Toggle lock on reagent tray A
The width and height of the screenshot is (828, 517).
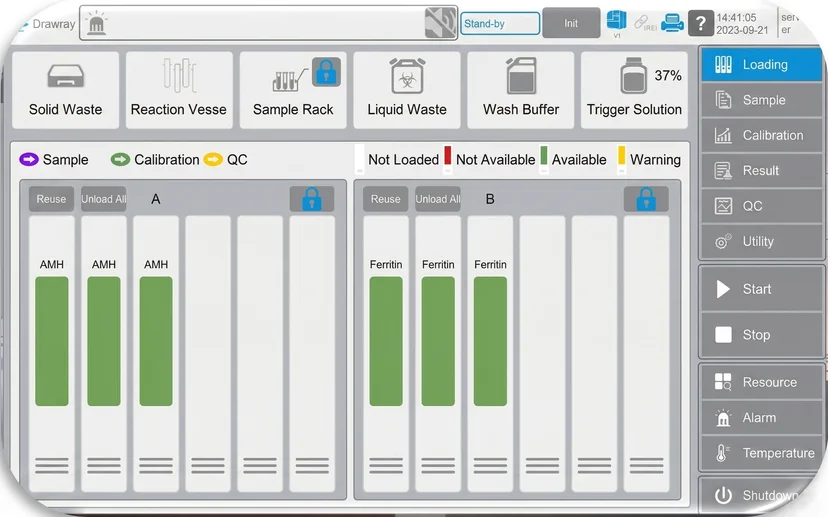pyautogui.click(x=312, y=199)
